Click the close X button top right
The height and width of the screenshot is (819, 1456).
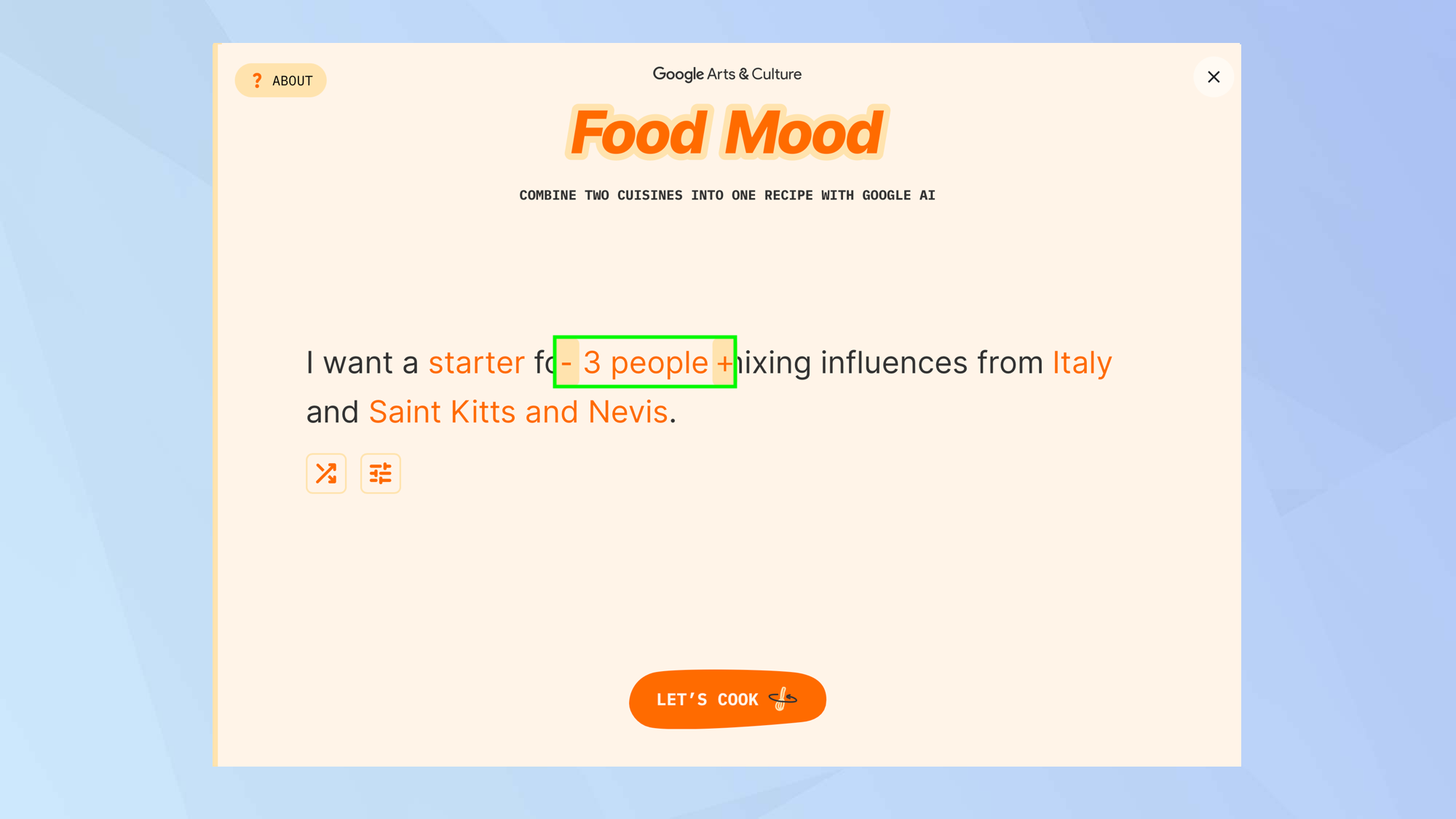pyautogui.click(x=1214, y=77)
